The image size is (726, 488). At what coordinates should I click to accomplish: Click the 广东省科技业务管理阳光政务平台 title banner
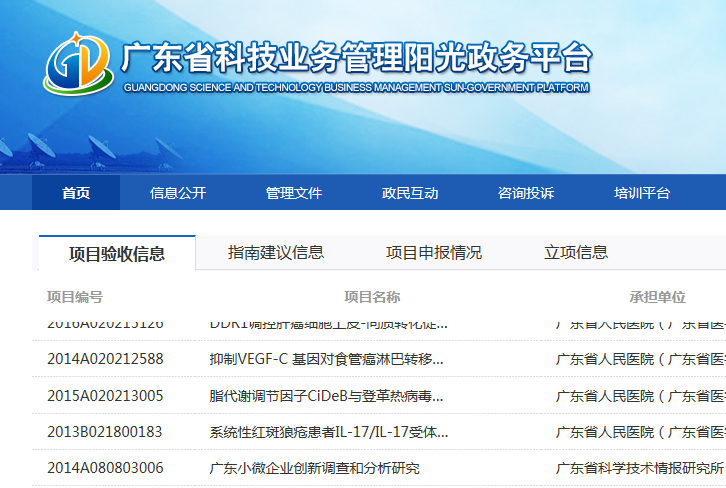355,60
